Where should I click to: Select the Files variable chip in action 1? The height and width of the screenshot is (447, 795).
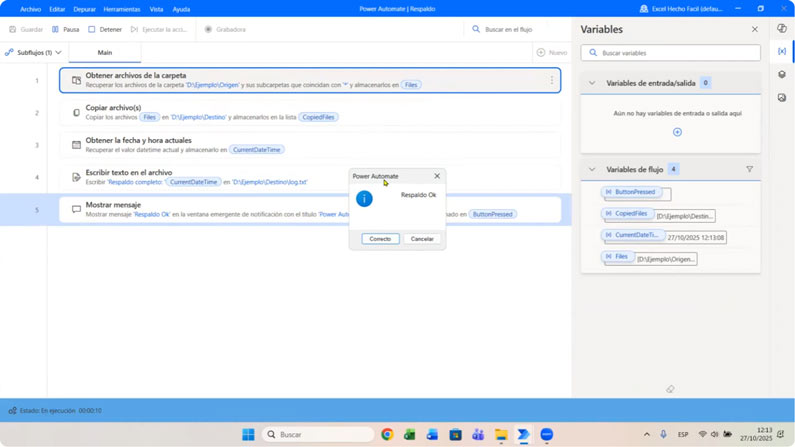click(411, 85)
